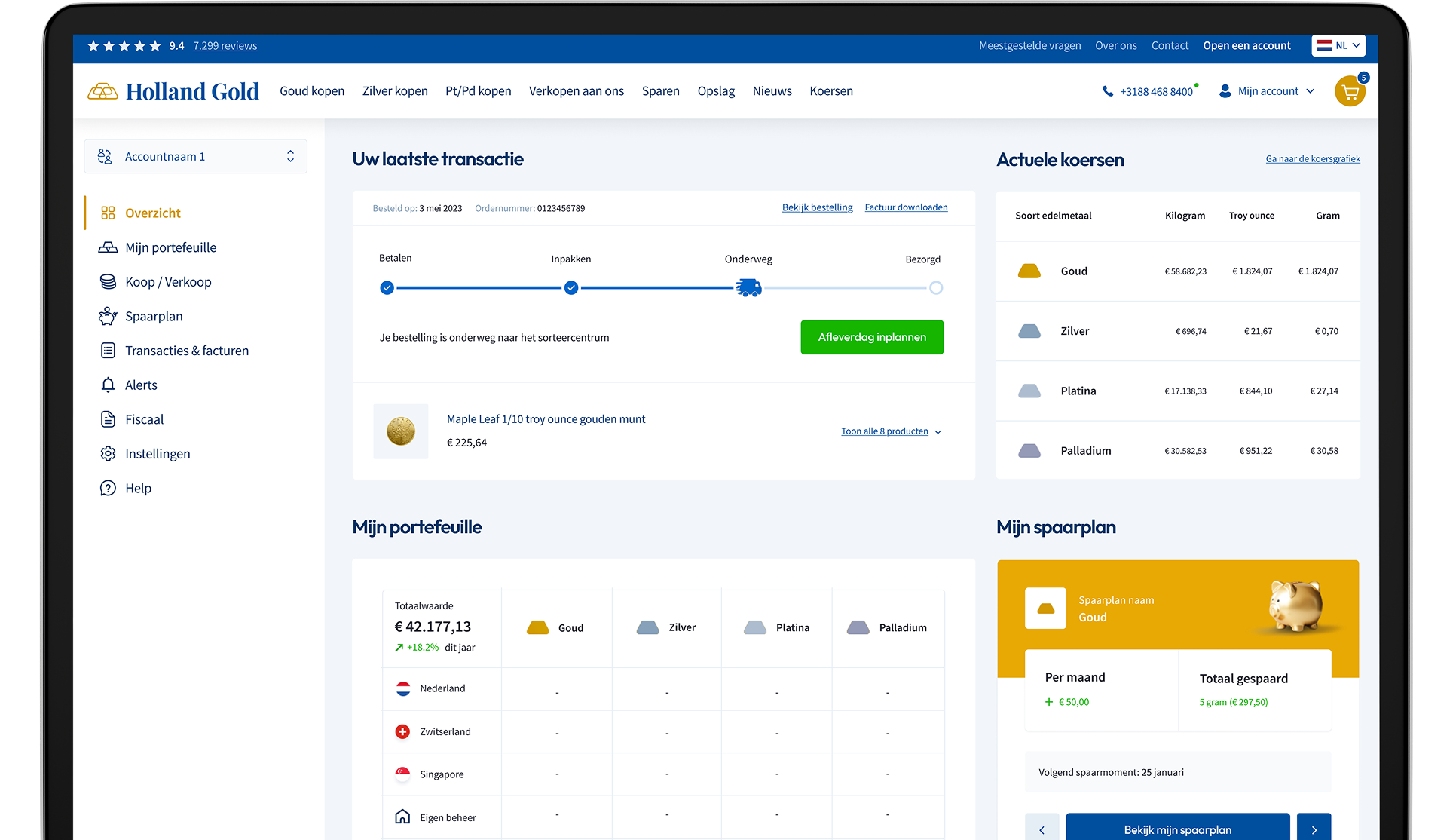Open the Factuur downloaden link

coord(906,207)
